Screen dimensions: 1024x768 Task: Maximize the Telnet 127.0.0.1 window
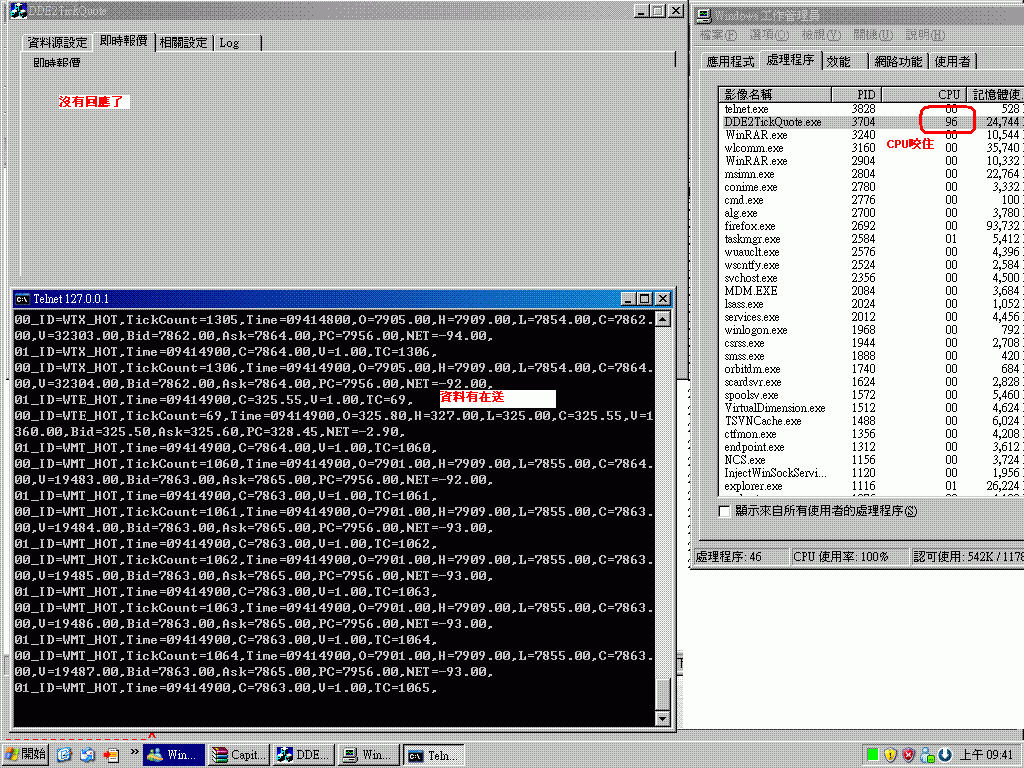pos(645,299)
